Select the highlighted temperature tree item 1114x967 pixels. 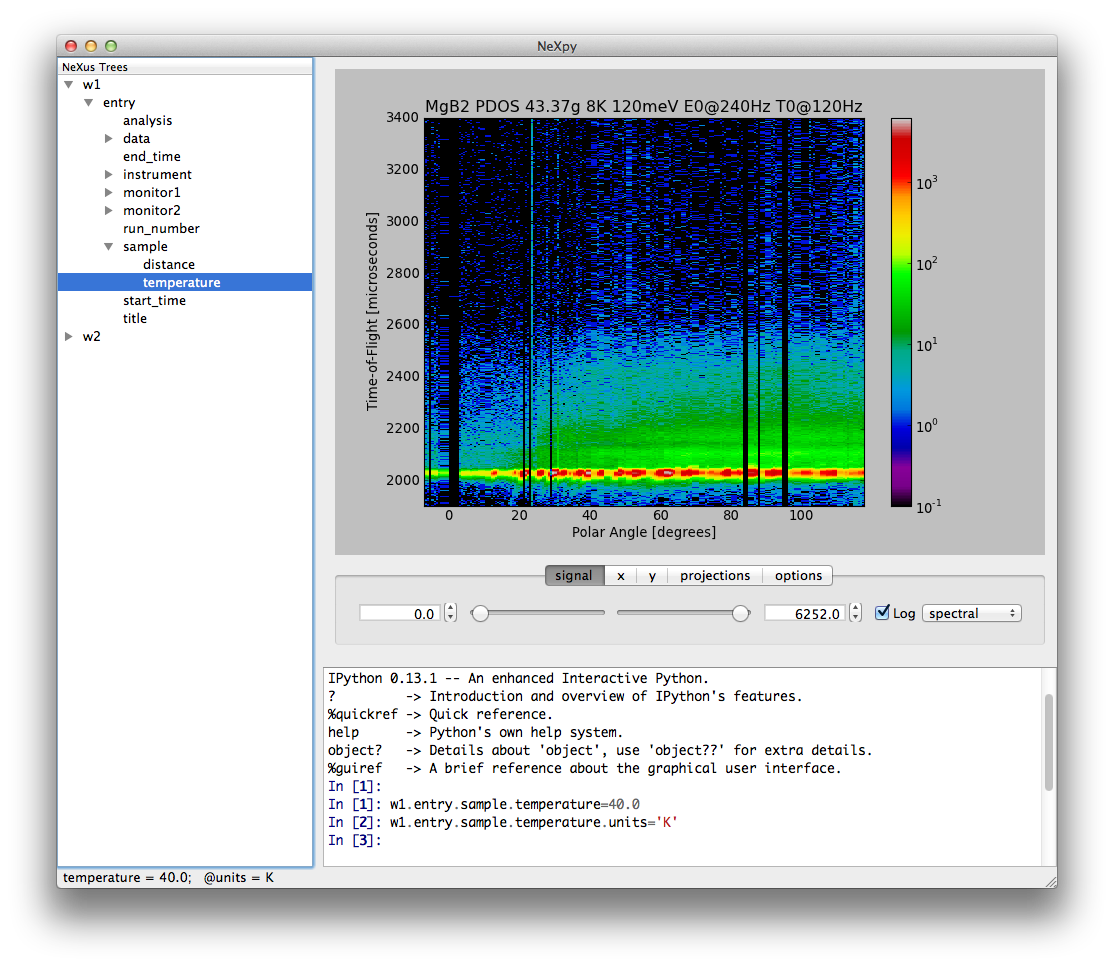point(185,282)
